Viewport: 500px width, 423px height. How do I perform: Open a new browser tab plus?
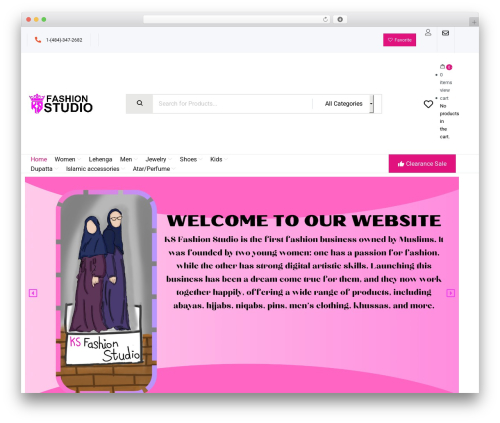pyautogui.click(x=474, y=22)
